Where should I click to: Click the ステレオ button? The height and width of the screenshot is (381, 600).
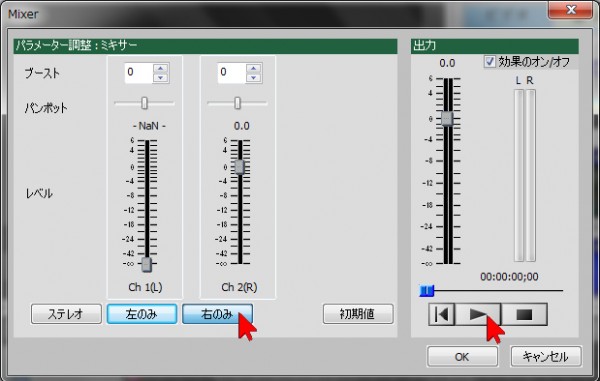pyautogui.click(x=66, y=314)
